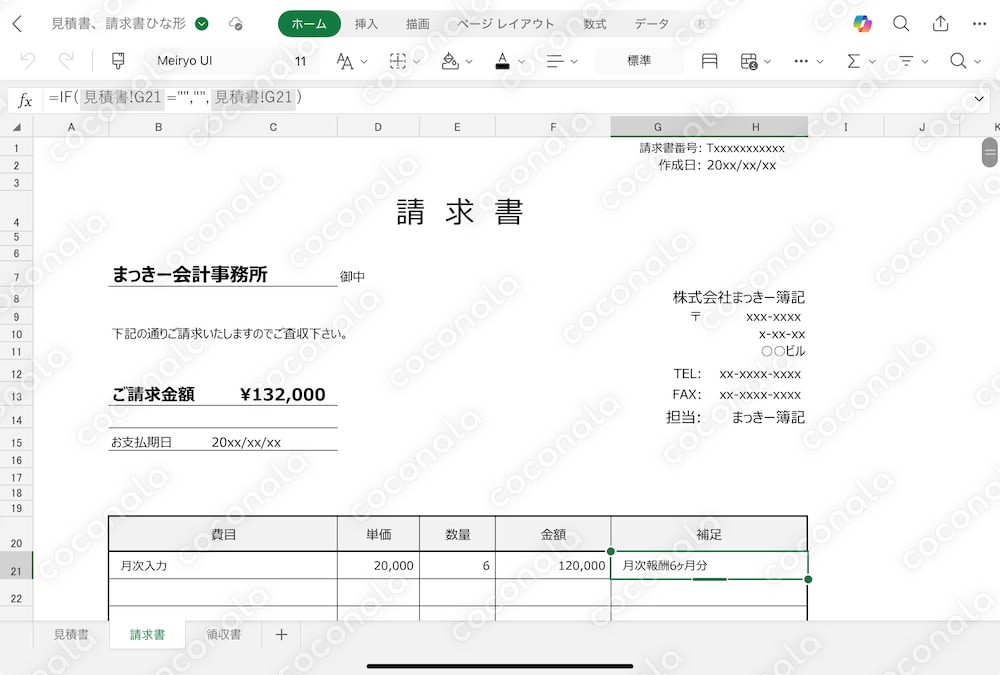Expand the alignment dropdown arrow
This screenshot has height=675, width=1000.
(x=574, y=62)
